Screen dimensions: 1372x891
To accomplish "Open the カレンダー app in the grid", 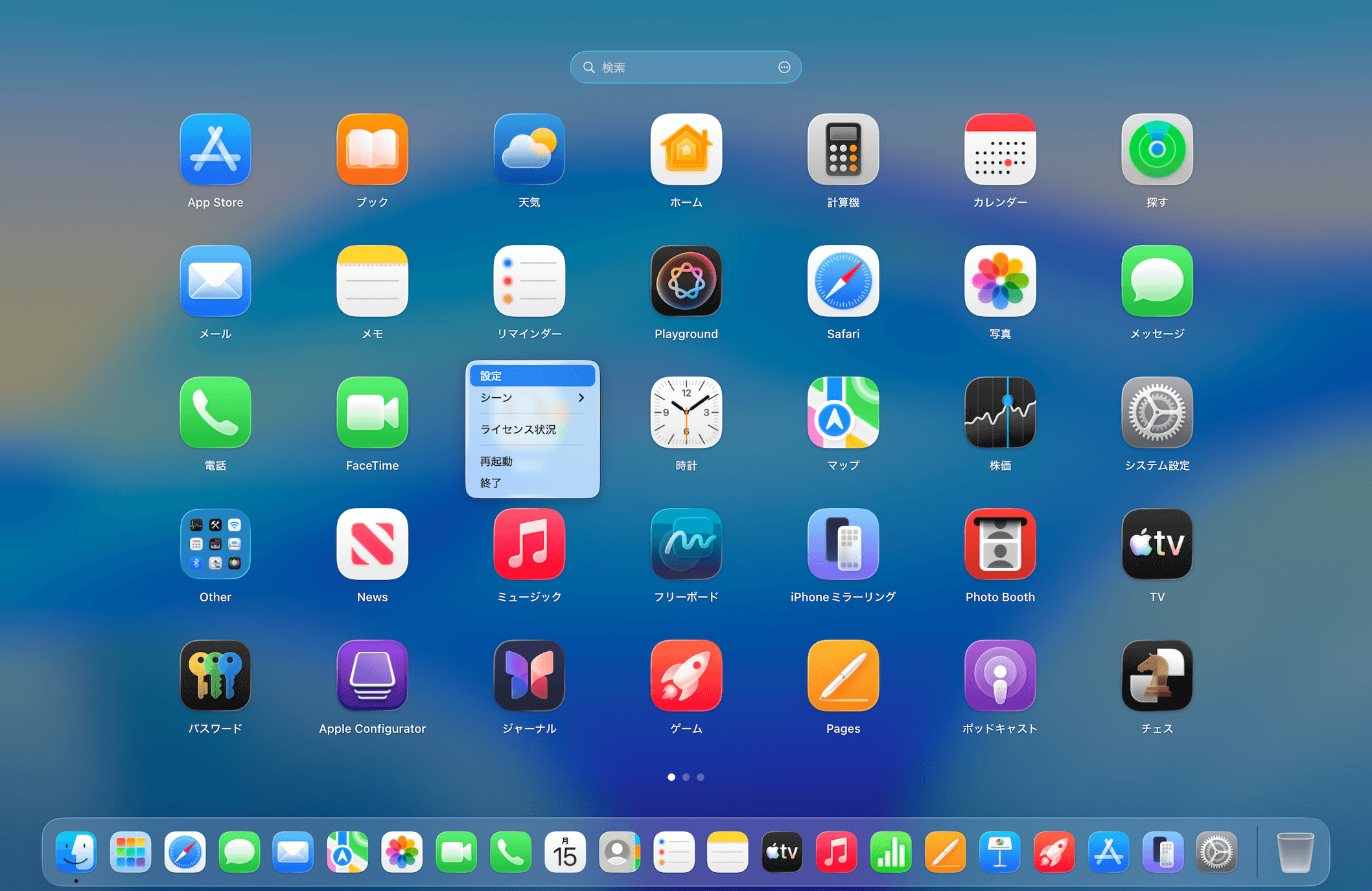I will (x=1000, y=150).
